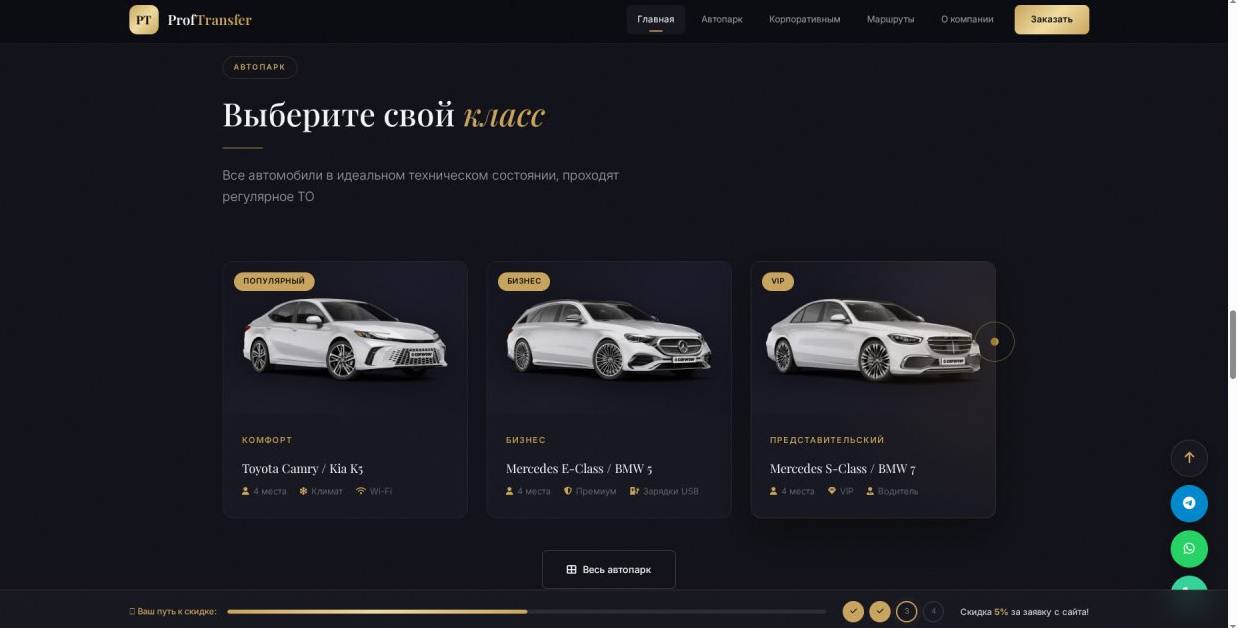
Task: Click the discount progress bar
Action: tap(534, 611)
